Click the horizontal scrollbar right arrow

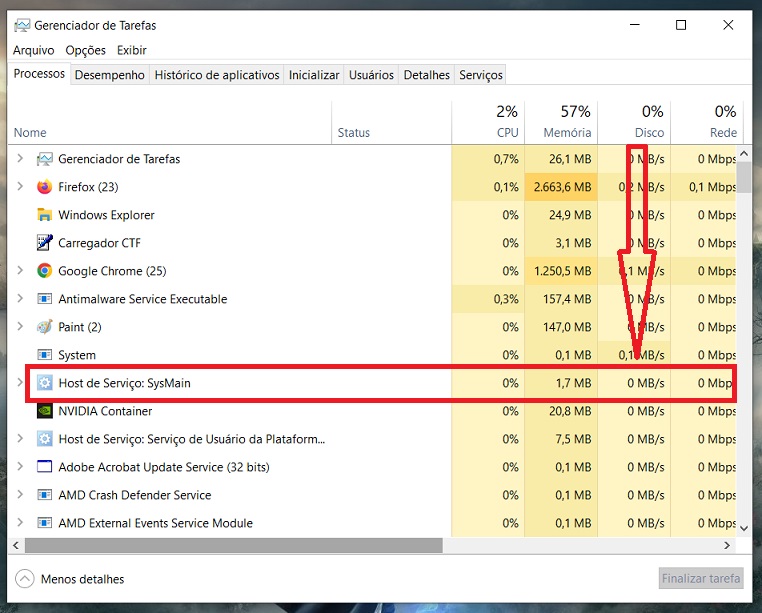click(727, 545)
